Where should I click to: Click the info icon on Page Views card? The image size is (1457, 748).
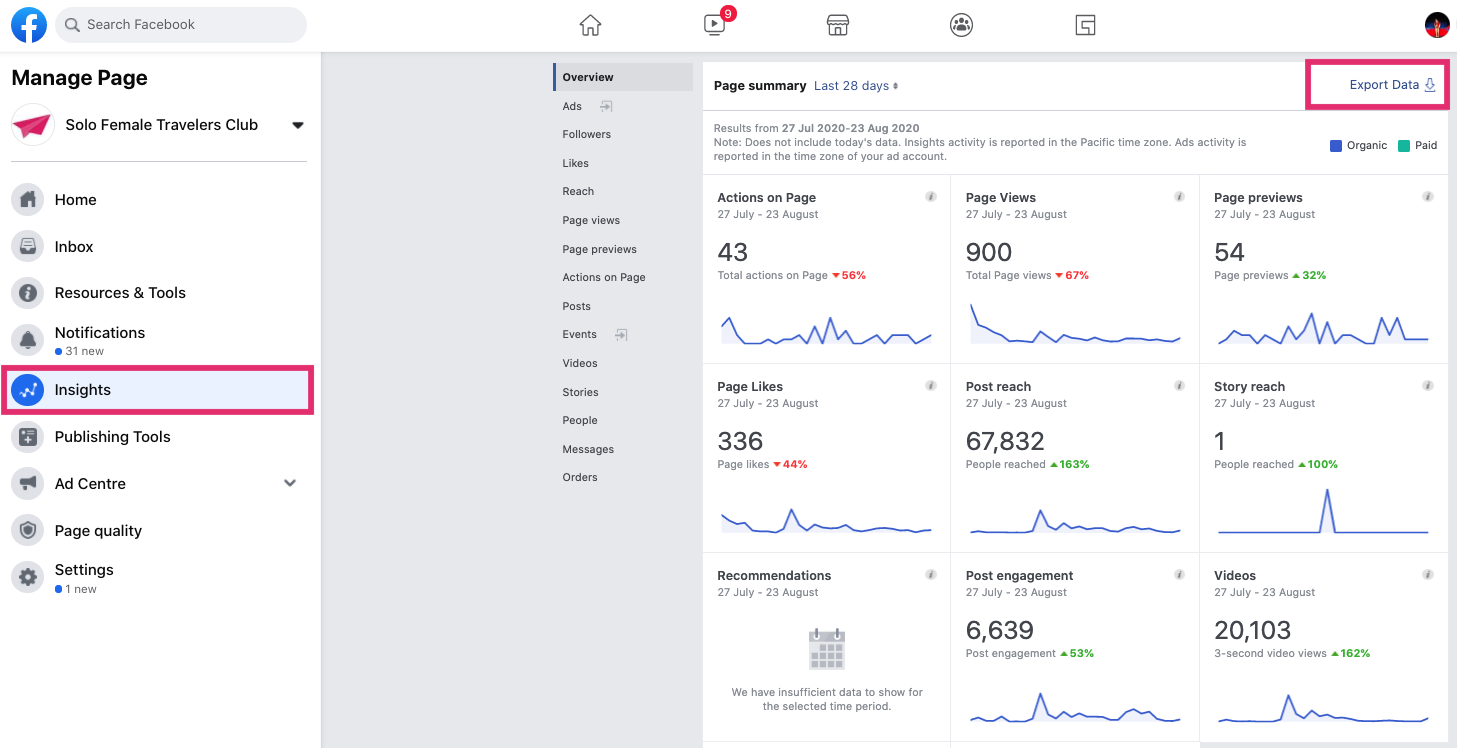coord(1179,197)
